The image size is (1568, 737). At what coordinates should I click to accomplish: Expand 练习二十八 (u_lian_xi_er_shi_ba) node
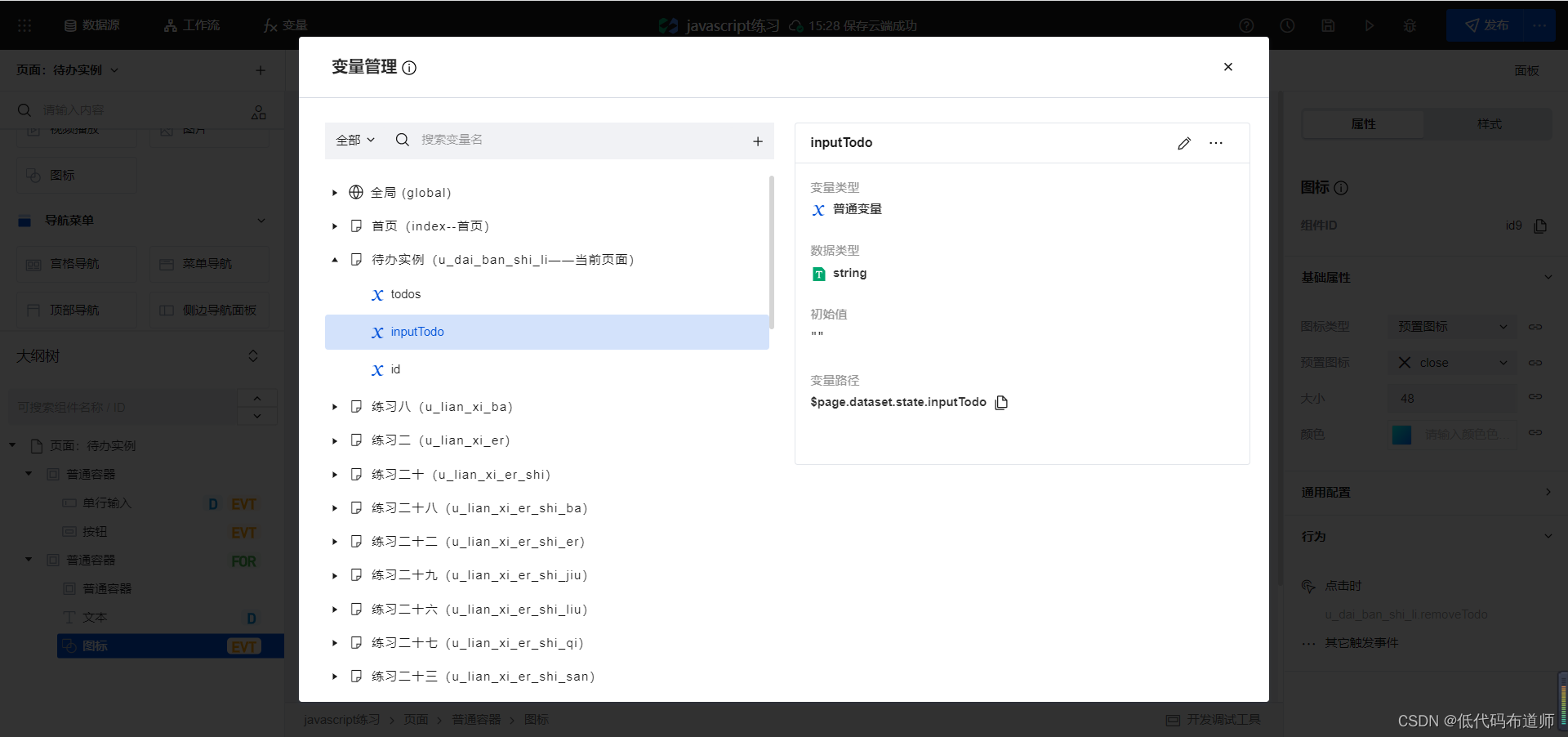(x=335, y=508)
